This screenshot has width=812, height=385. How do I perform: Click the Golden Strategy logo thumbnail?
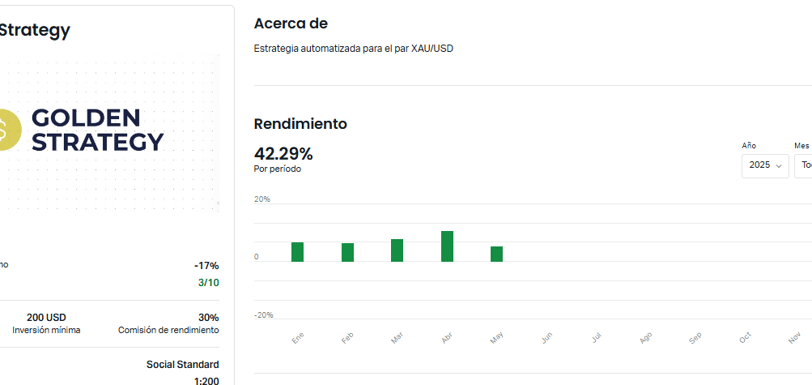pyautogui.click(x=109, y=133)
